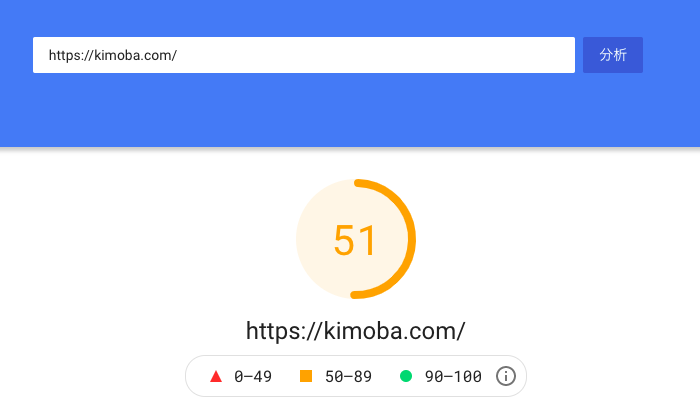The width and height of the screenshot is (700, 420).
Task: Click the white space left of the score gauge
Action: click(x=147, y=239)
